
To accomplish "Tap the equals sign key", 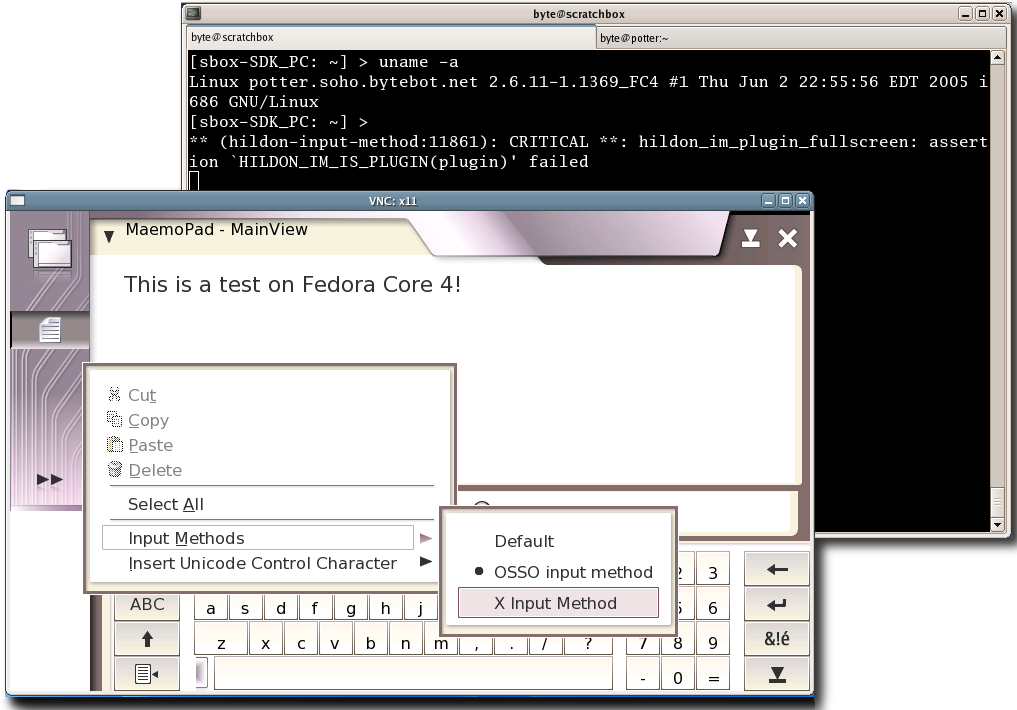I will tap(713, 676).
